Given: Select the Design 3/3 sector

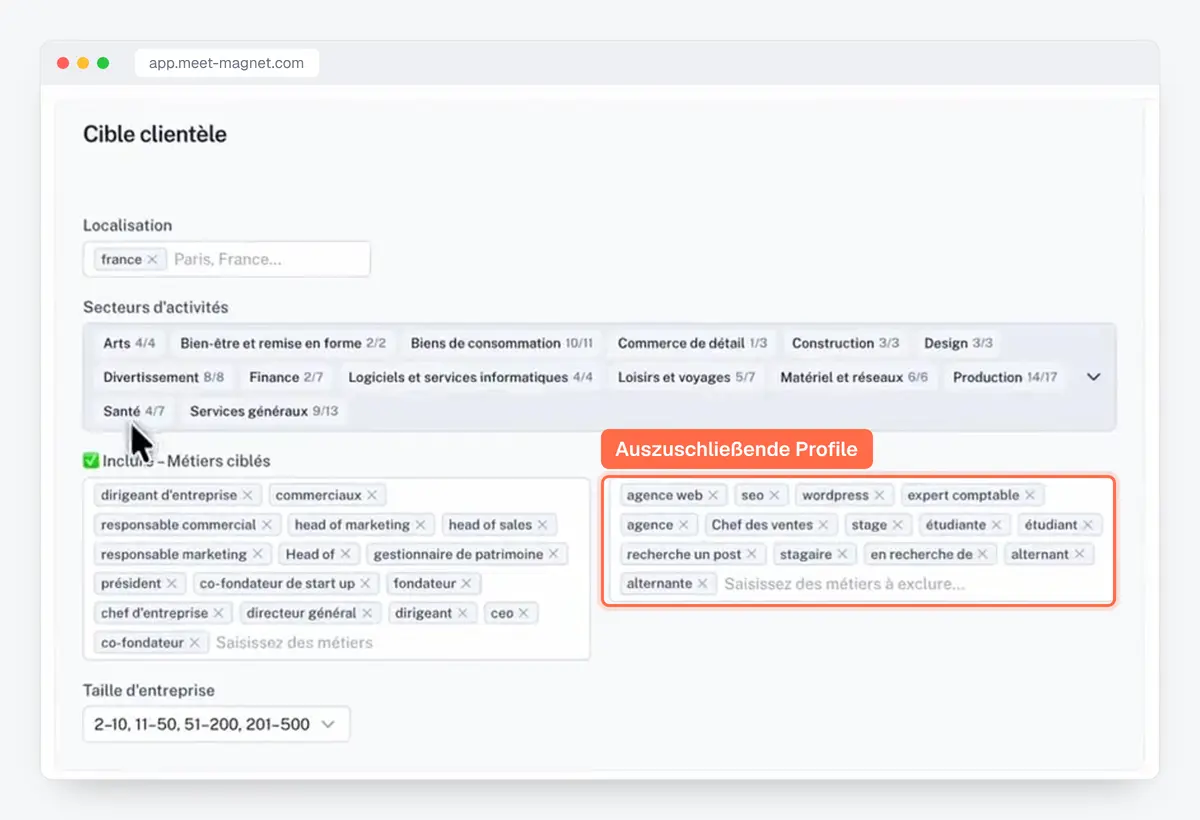Looking at the screenshot, I should click(958, 343).
